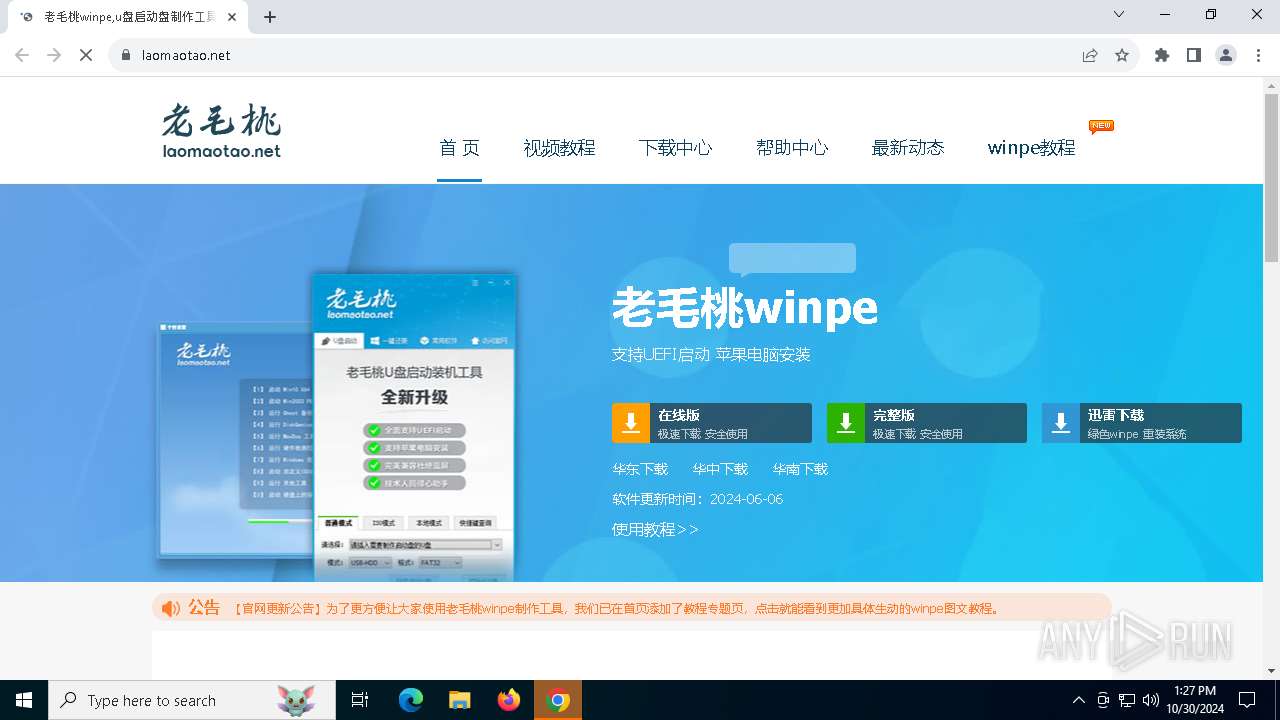Stop page loading with X icon
The height and width of the screenshot is (720, 1280).
coord(86,55)
